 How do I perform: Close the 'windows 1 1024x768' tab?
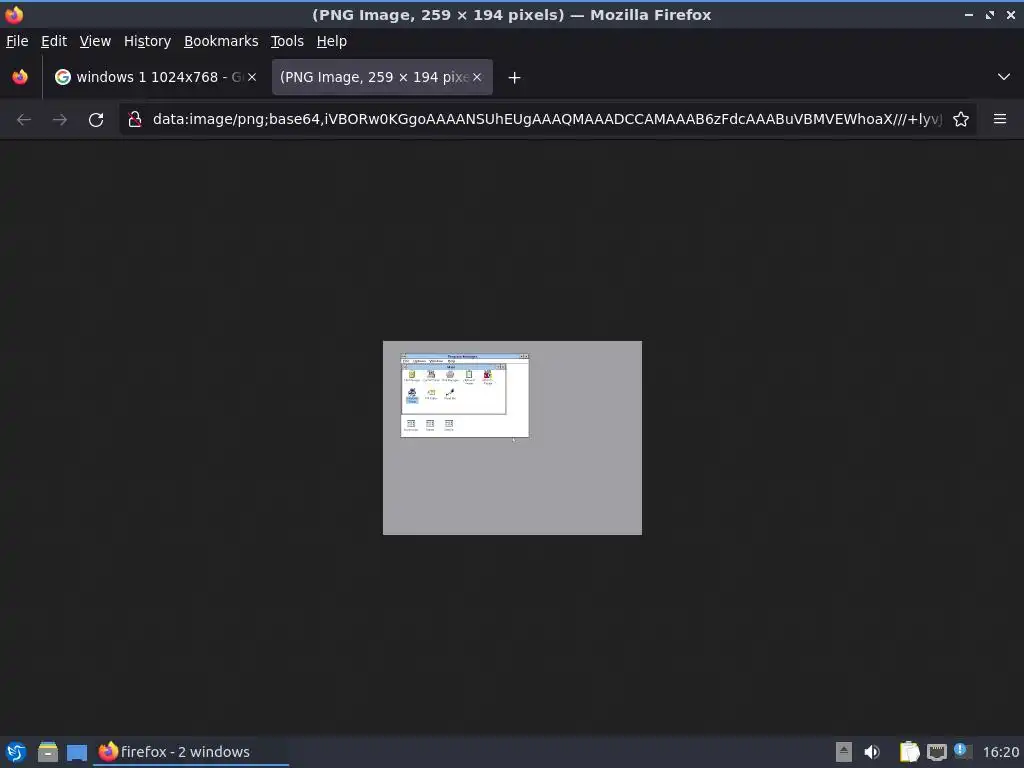tap(252, 77)
